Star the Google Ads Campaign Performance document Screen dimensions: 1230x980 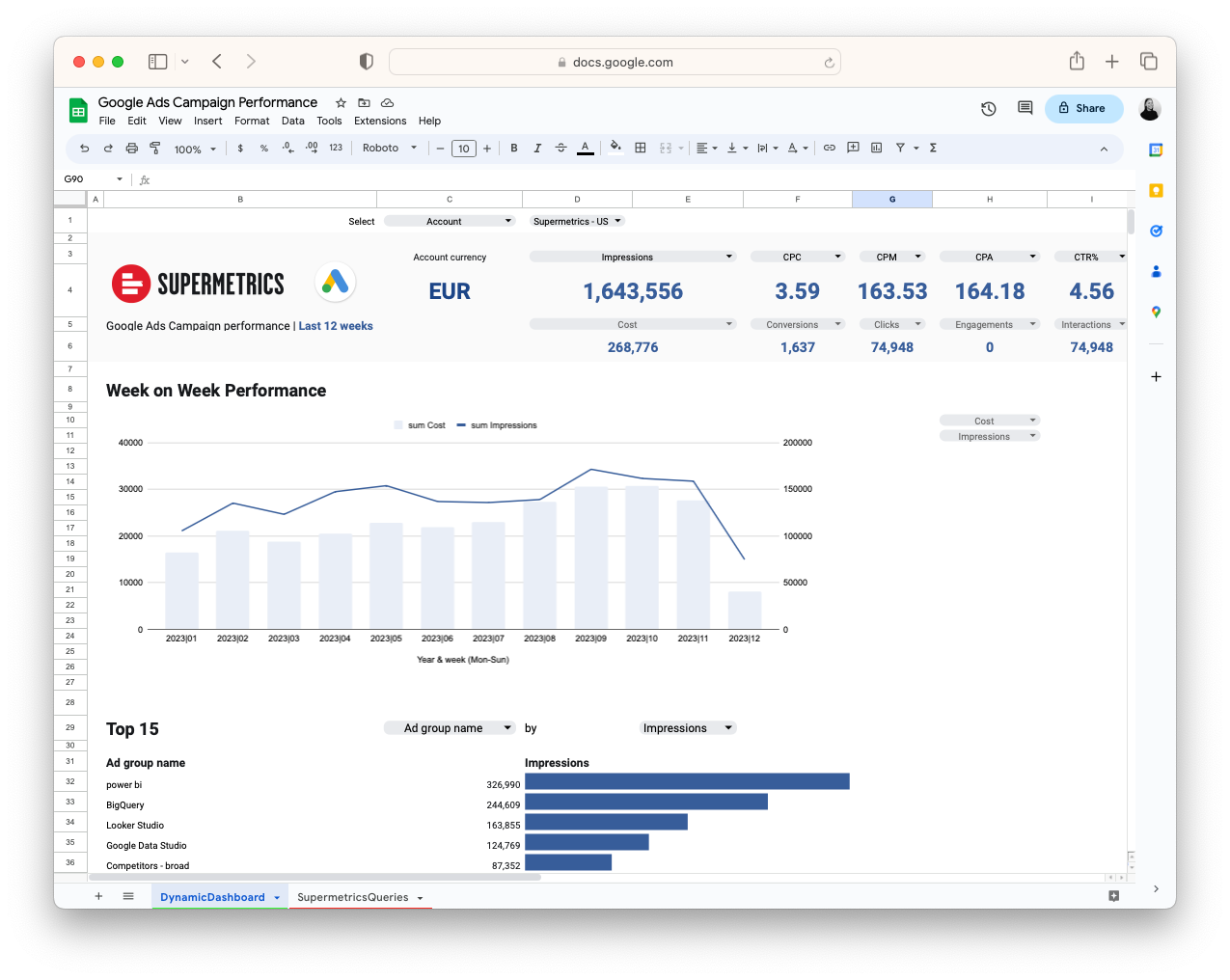coord(341,103)
